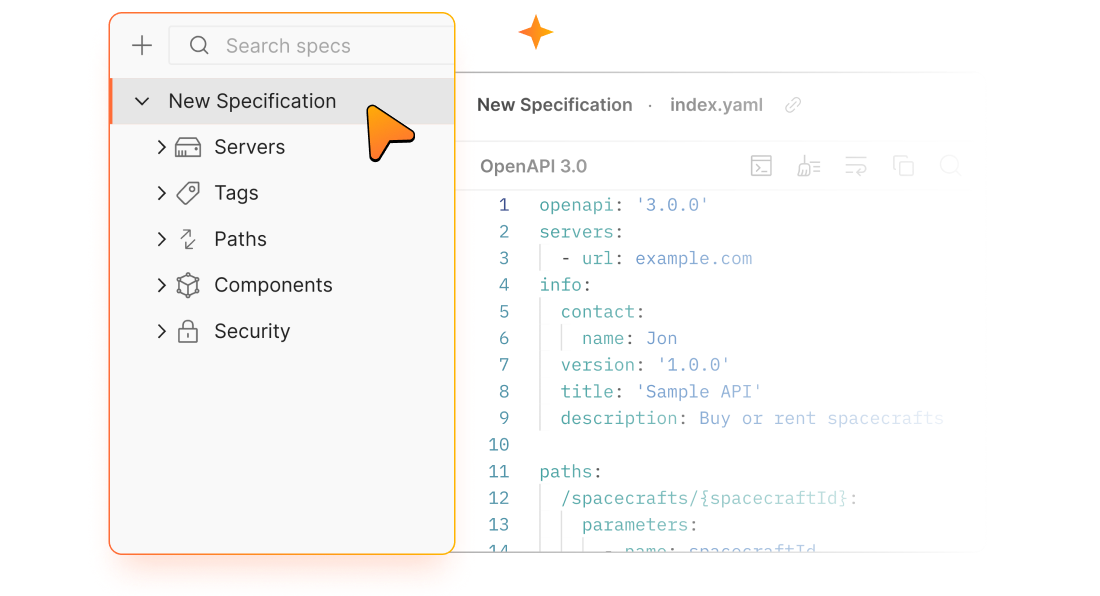This screenshot has width=1100, height=596.
Task: Expand the Servers section chevron
Action: (x=161, y=147)
